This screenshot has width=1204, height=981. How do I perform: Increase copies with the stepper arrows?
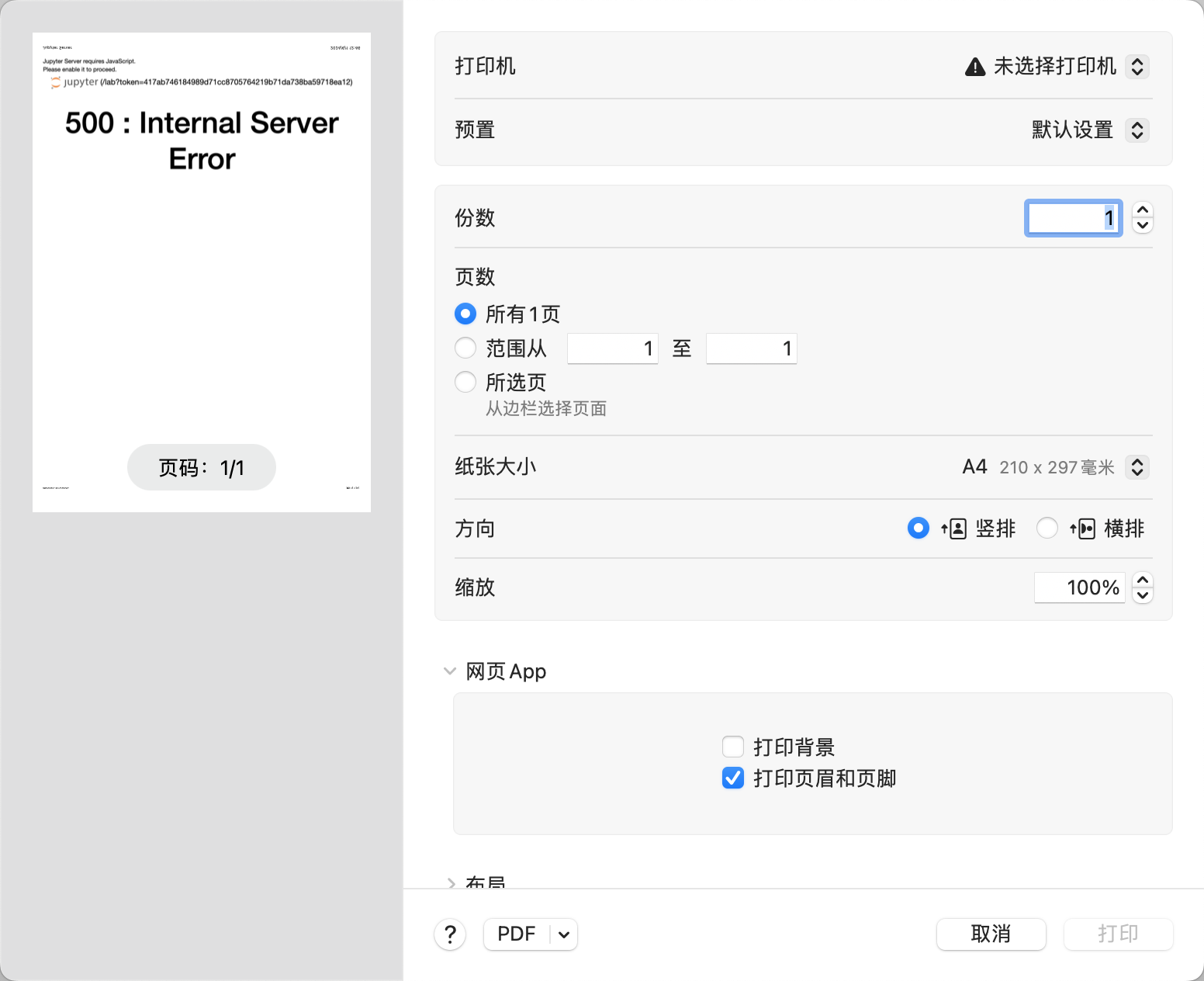tap(1142, 210)
